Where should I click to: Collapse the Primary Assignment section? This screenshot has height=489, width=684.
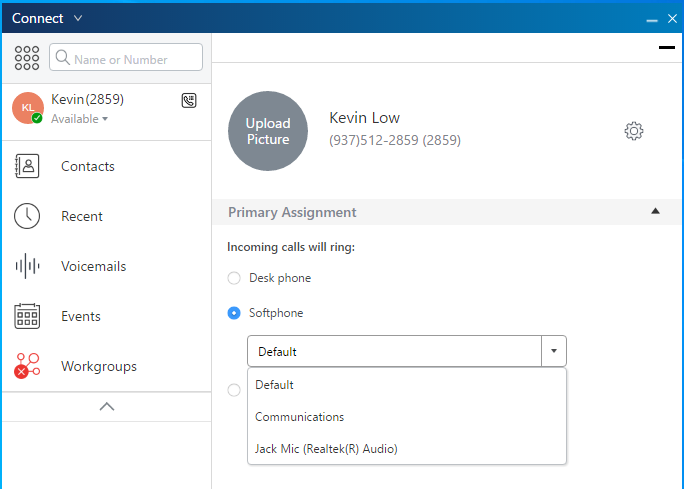point(655,211)
